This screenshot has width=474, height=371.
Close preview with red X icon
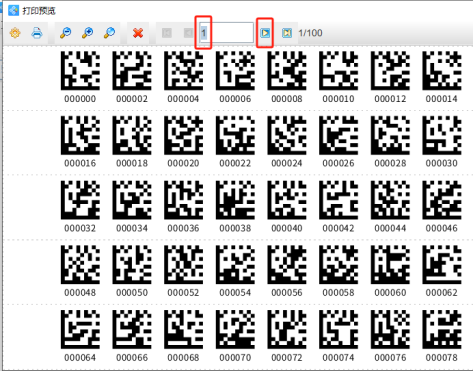tap(138, 33)
